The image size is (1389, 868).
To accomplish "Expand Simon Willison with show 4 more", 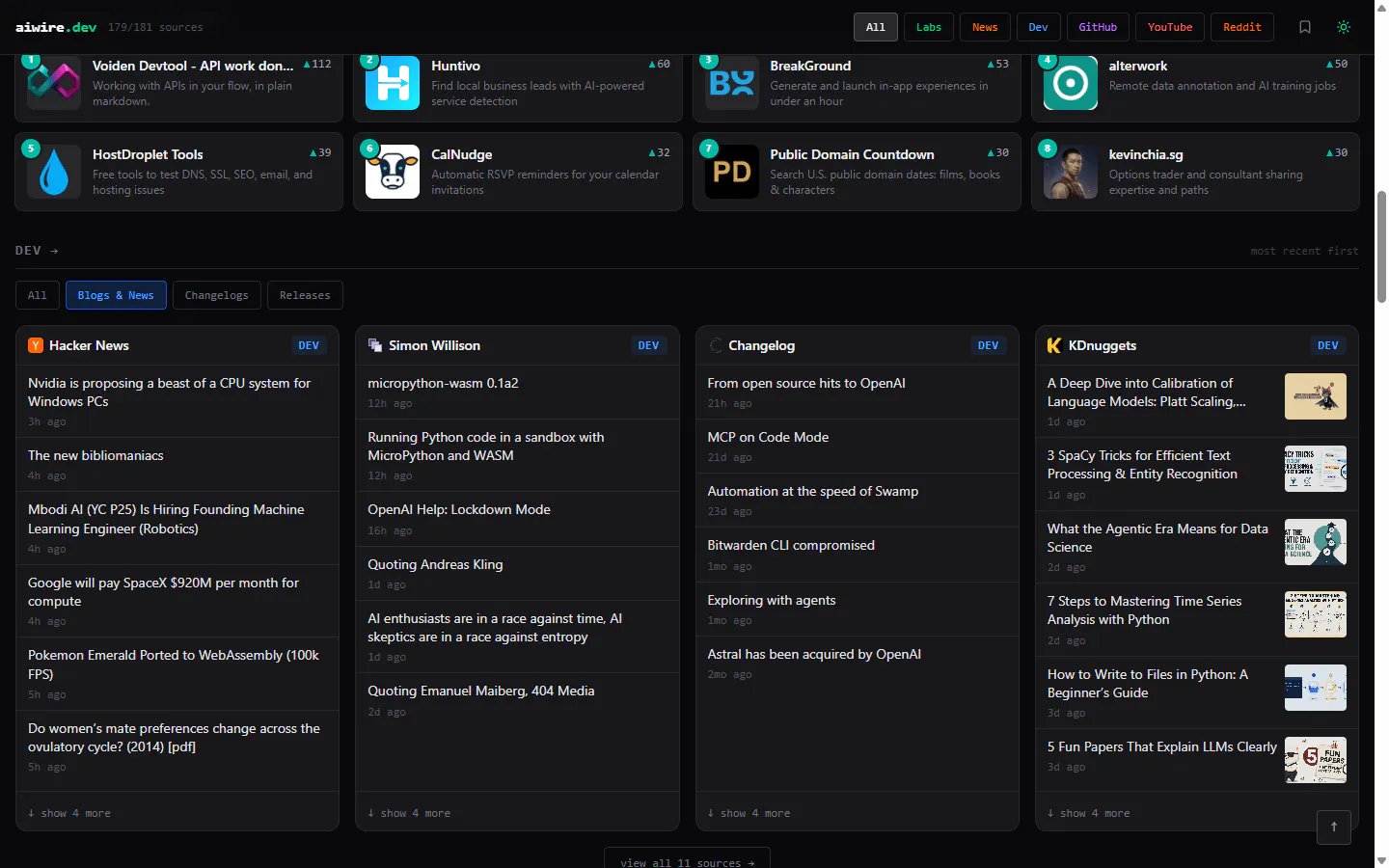I will (409, 813).
